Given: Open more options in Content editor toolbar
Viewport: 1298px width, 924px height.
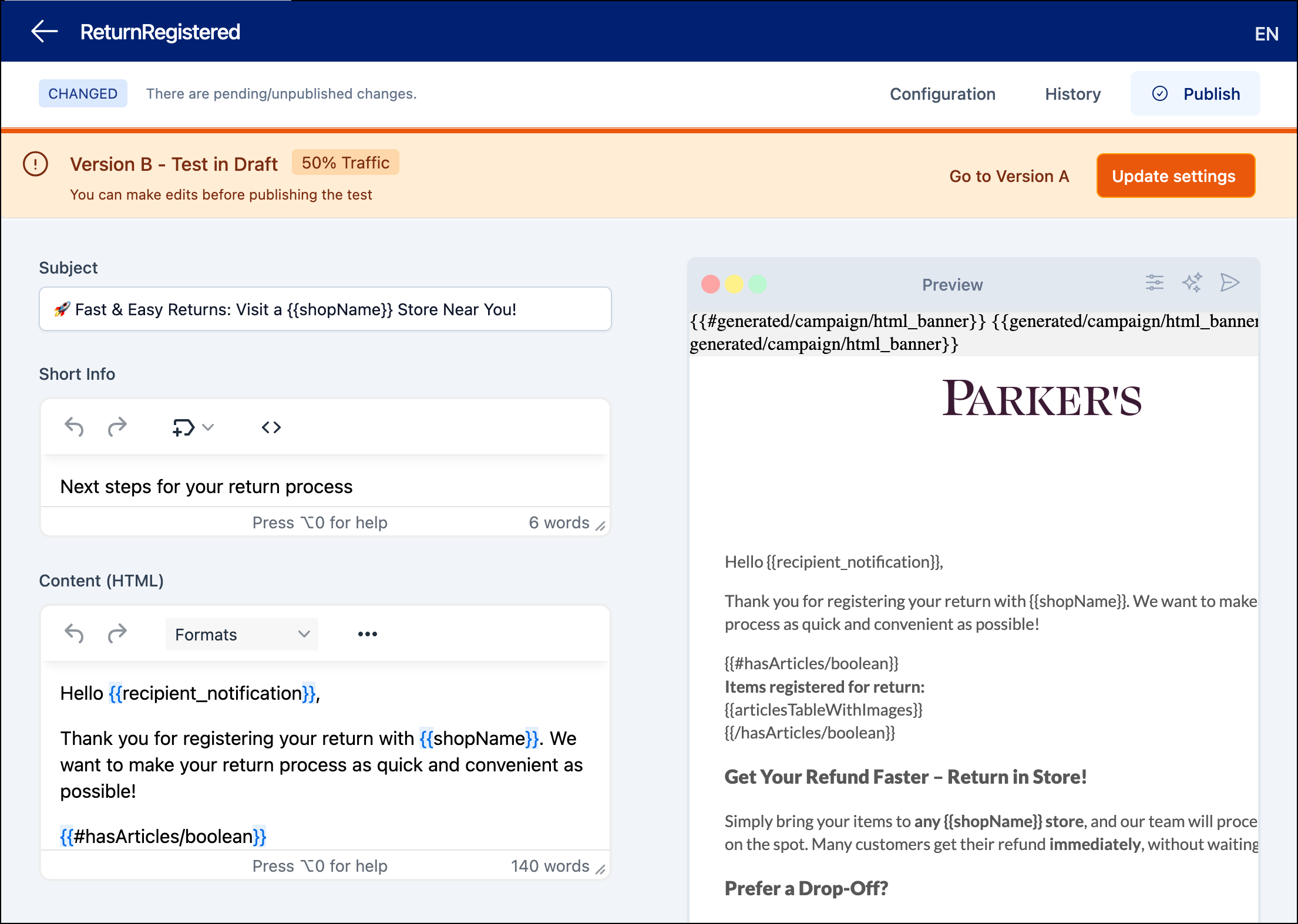Looking at the screenshot, I should coord(366,634).
